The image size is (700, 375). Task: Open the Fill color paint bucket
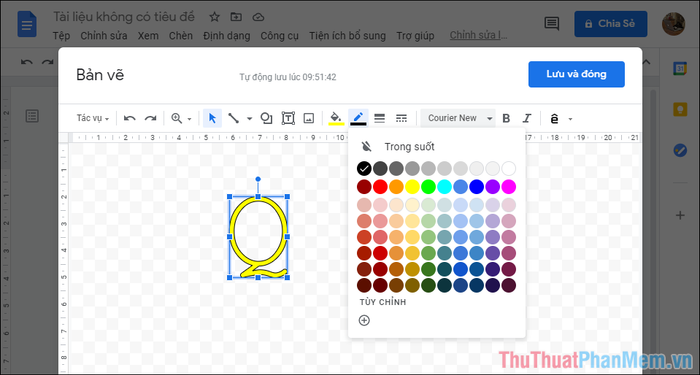(336, 118)
